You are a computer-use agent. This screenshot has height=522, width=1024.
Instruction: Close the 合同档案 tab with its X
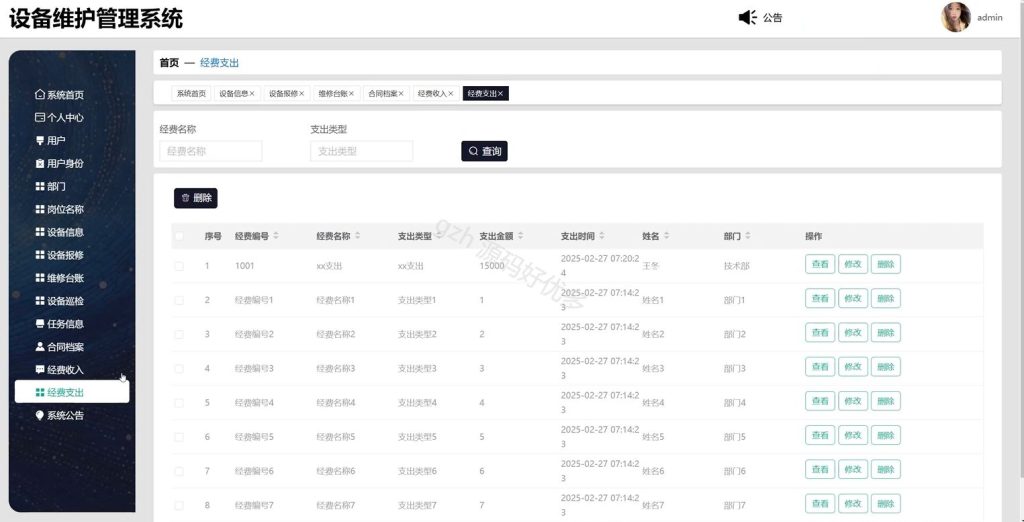tap(401, 93)
